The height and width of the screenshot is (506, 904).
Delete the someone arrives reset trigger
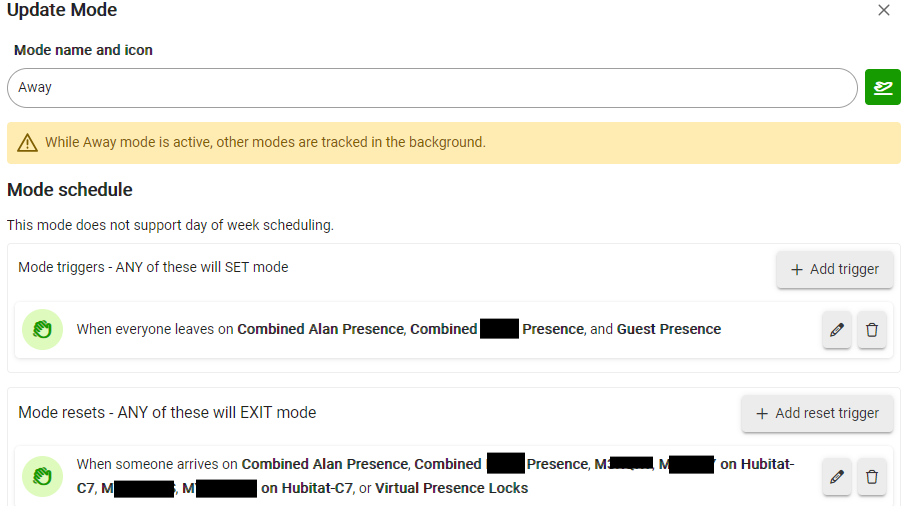tap(872, 477)
